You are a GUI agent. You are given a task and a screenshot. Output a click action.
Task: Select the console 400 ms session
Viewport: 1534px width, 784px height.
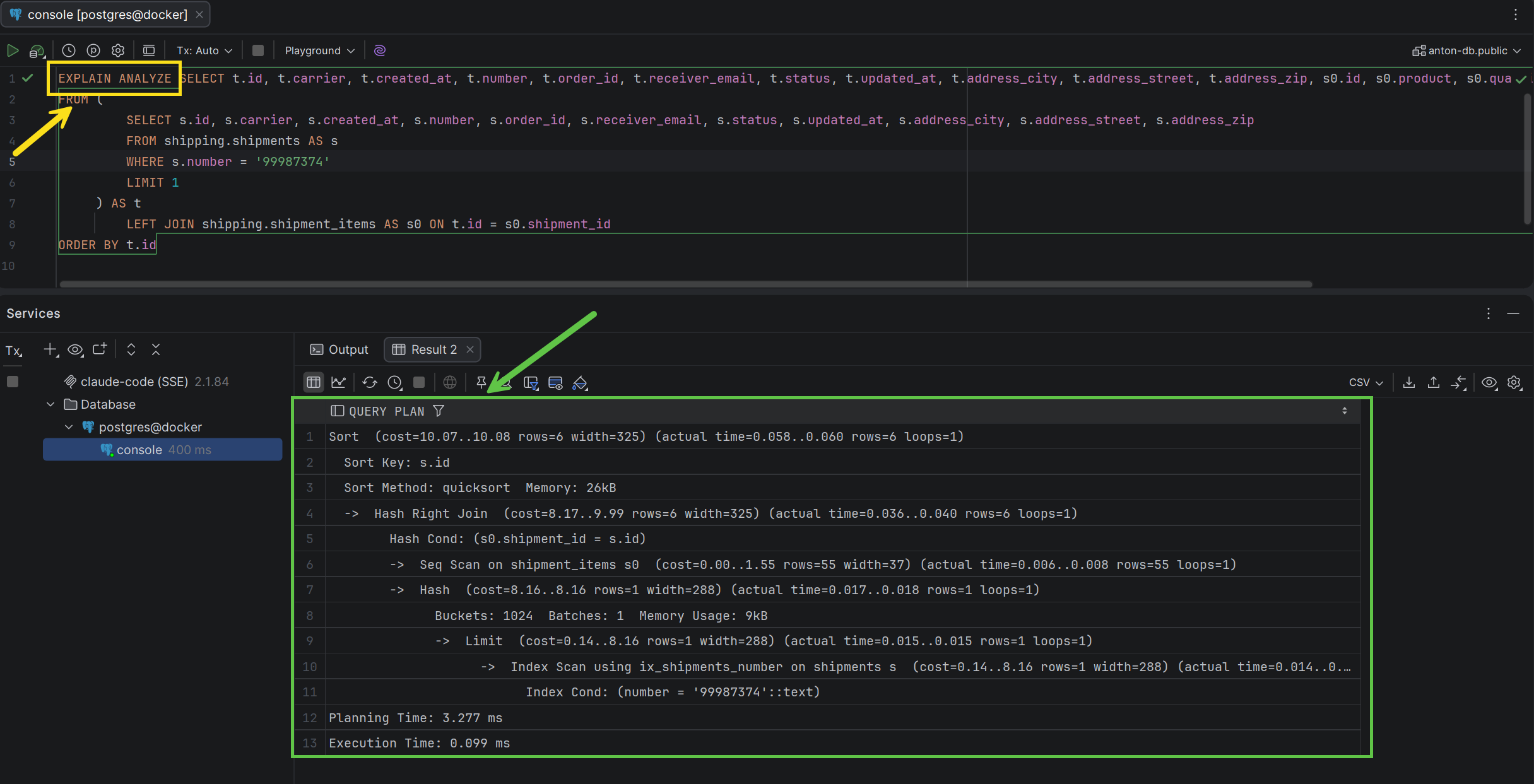coord(163,450)
